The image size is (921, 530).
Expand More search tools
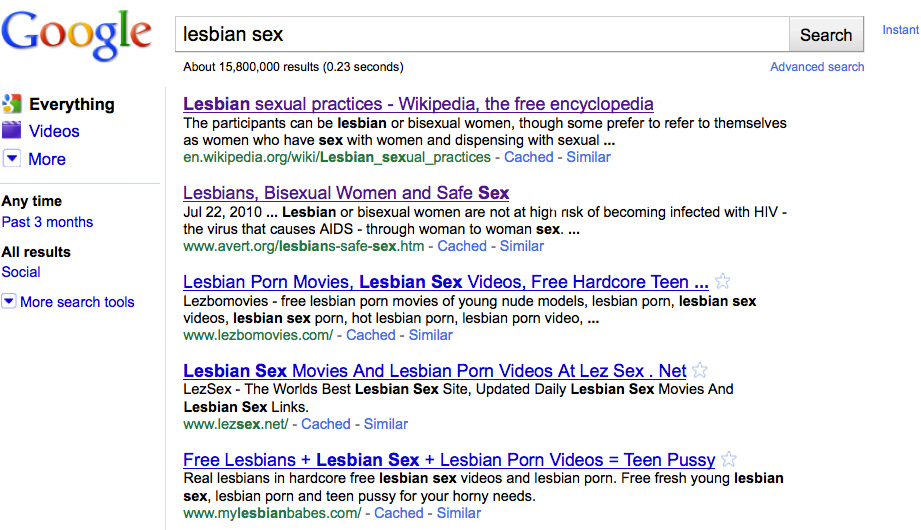point(9,302)
